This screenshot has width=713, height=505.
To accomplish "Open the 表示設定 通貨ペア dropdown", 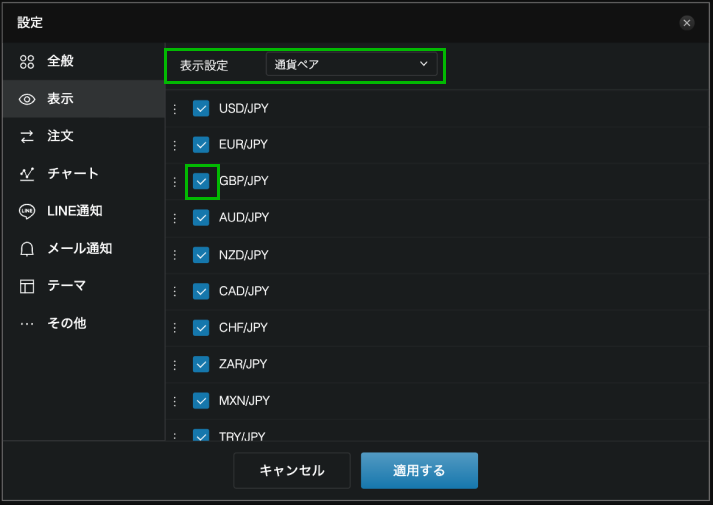I will click(x=351, y=65).
